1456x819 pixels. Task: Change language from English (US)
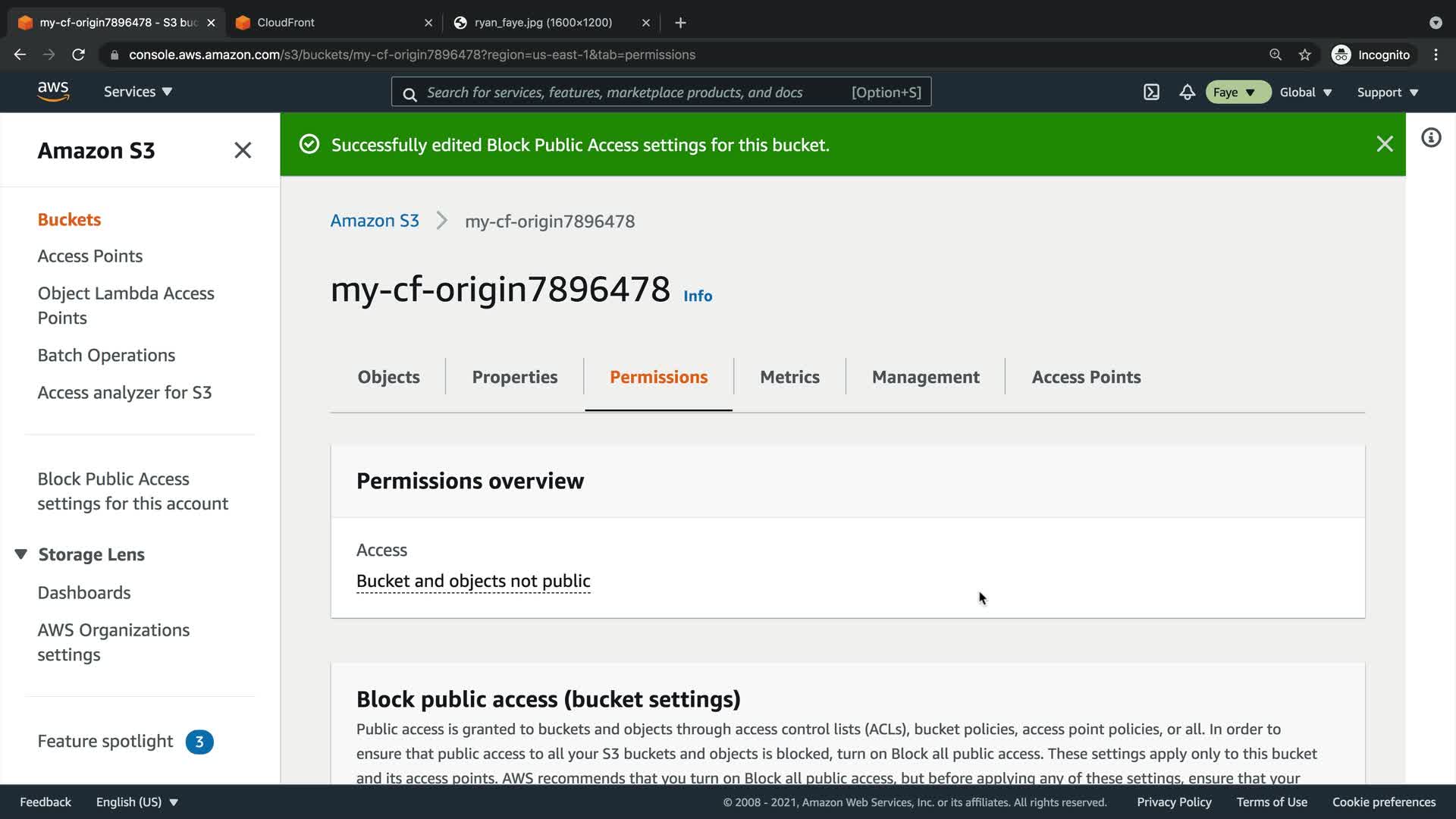coord(136,802)
